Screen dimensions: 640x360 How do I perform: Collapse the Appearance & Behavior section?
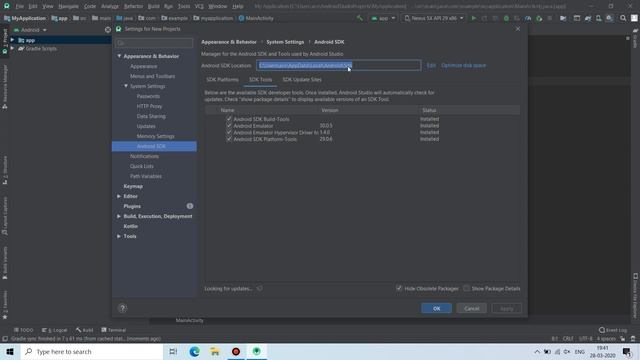pos(119,56)
